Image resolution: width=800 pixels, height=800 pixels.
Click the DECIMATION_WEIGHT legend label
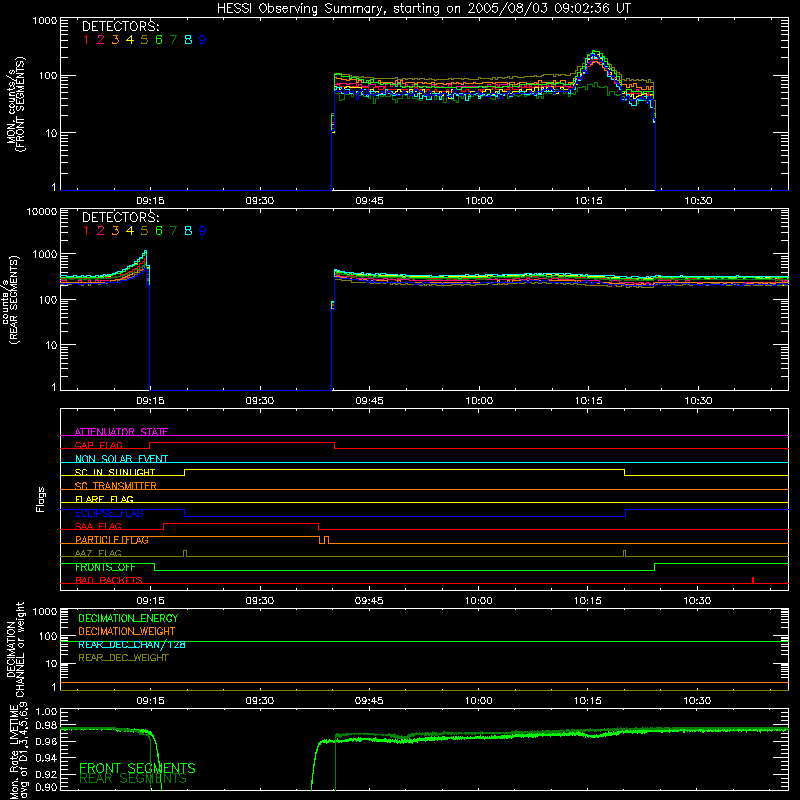[x=127, y=631]
